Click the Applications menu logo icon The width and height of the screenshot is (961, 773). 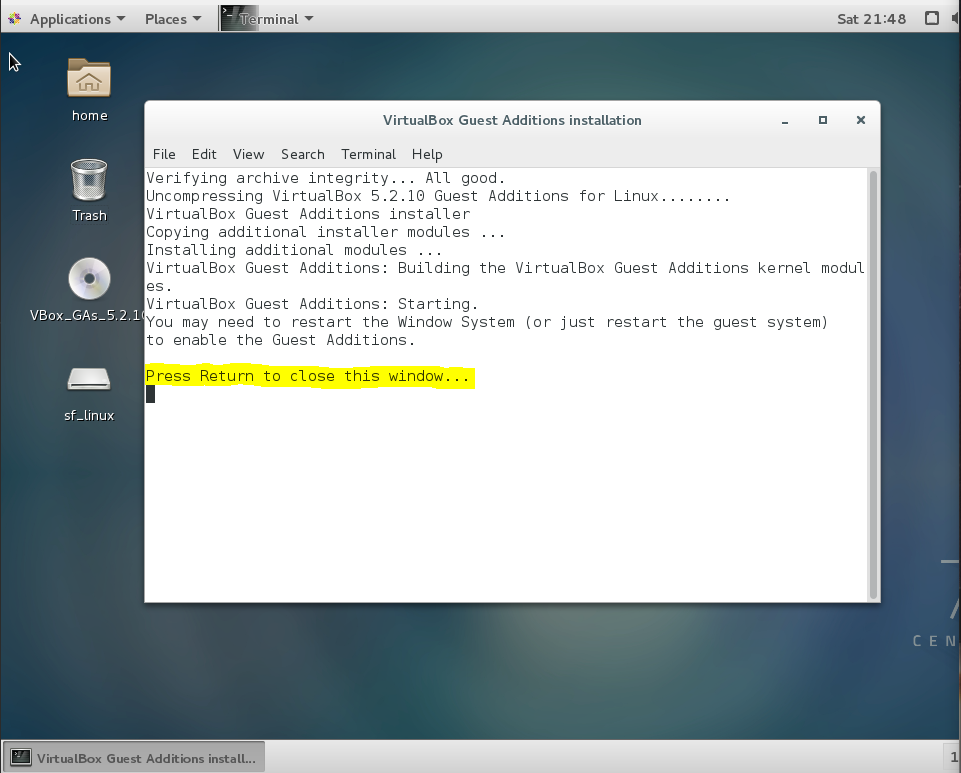tap(15, 19)
